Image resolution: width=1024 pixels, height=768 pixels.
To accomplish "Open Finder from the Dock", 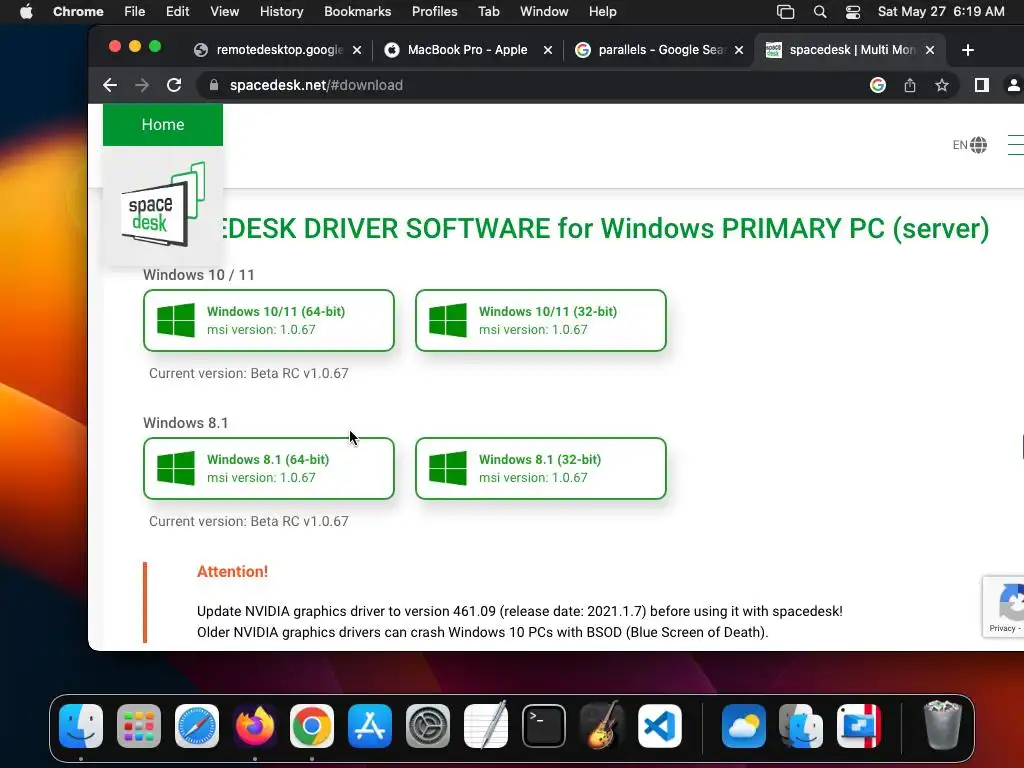I will pyautogui.click(x=81, y=726).
